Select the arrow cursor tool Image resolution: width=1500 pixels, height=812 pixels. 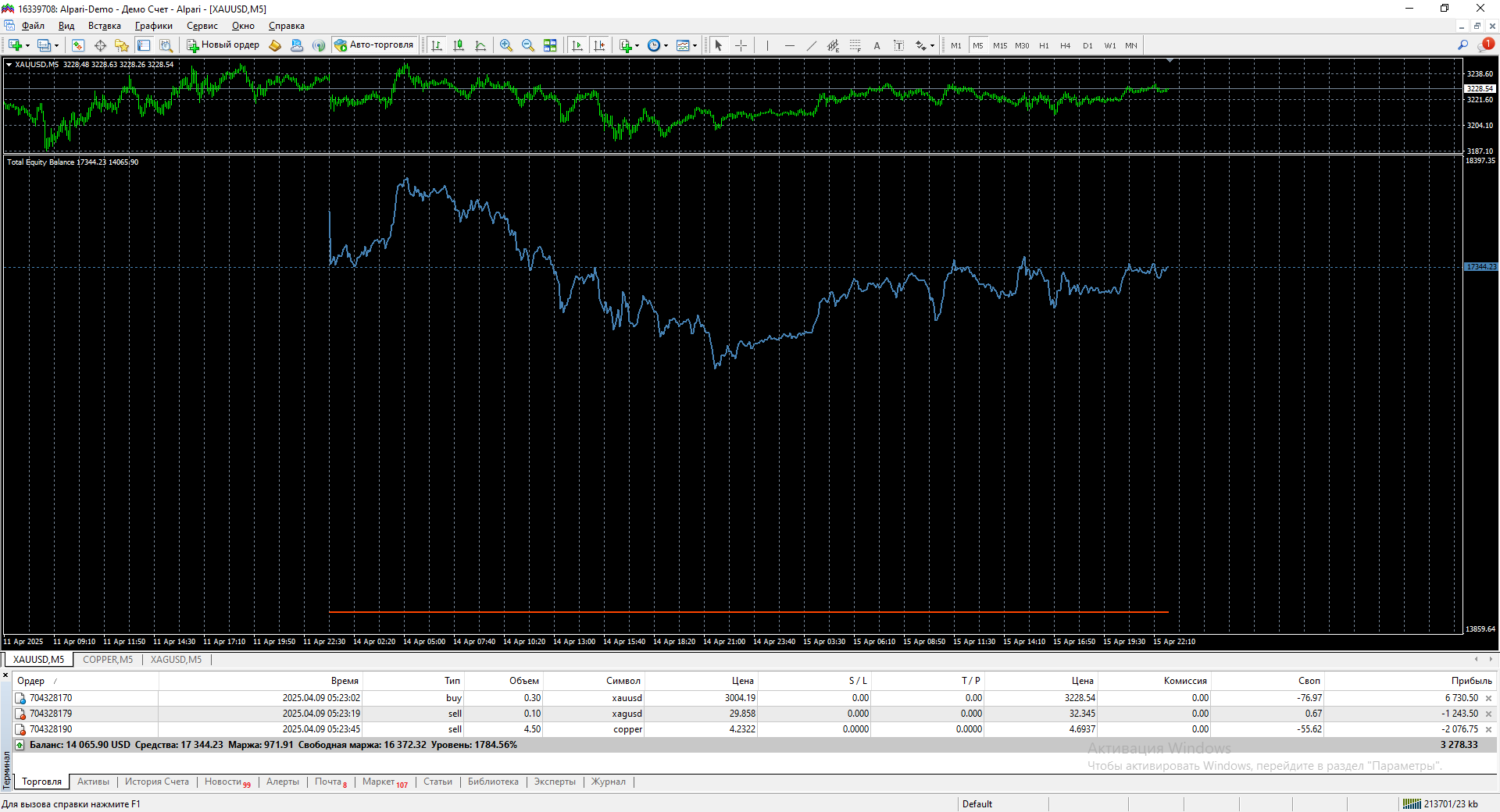pyautogui.click(x=719, y=45)
